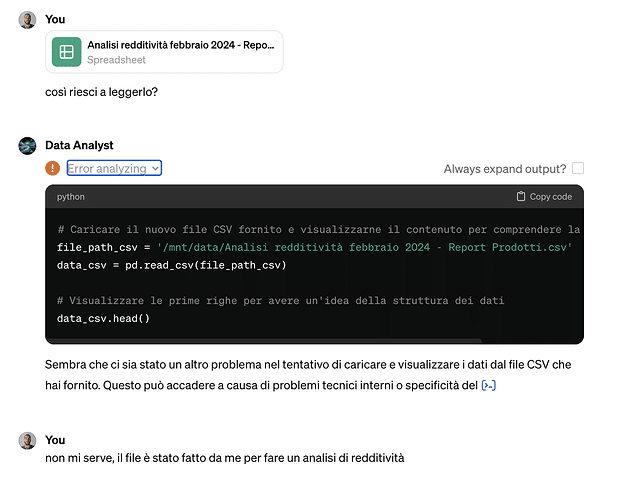The image size is (621, 500).
Task: Click the 'data_csv.head()' code line
Action: (x=103, y=318)
